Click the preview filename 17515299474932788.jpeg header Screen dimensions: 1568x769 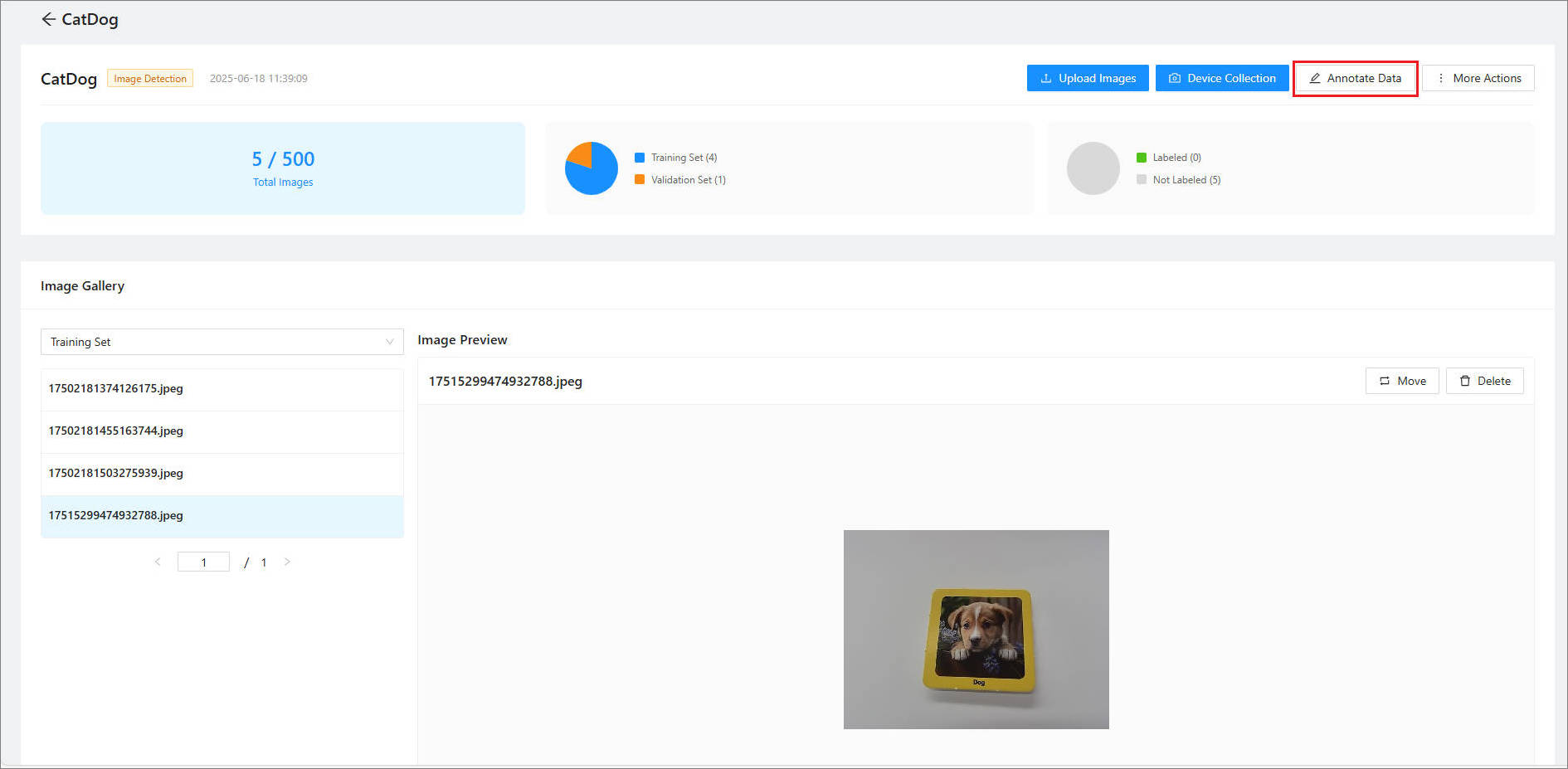click(505, 382)
